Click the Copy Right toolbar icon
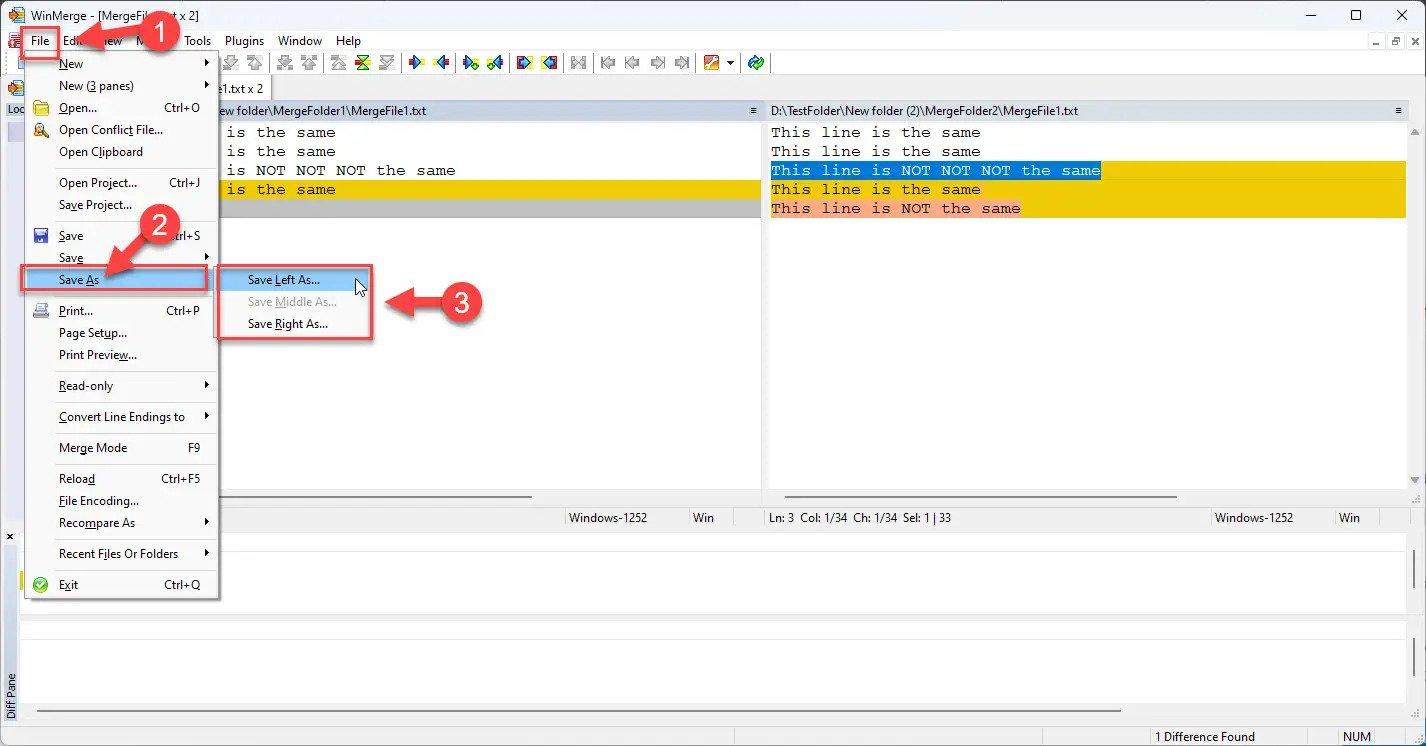 417,63
